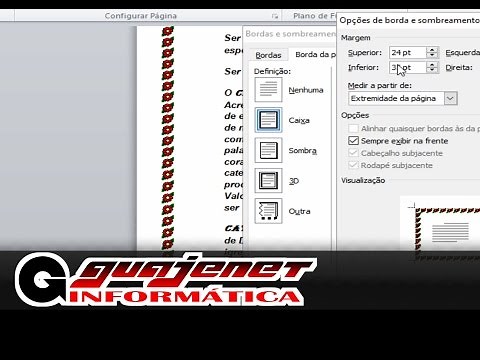This screenshot has height=360, width=480.
Task: Select the Nenhuma border setting icon
Action: coord(268,90)
